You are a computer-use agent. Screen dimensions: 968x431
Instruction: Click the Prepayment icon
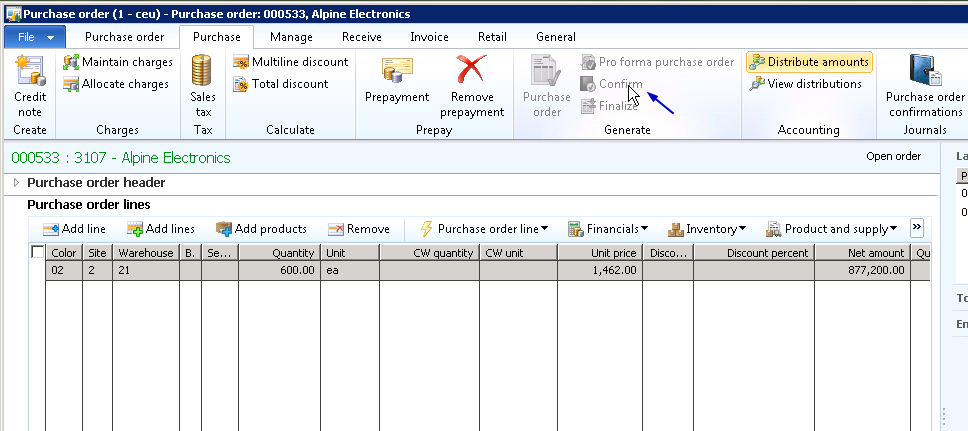click(x=396, y=74)
